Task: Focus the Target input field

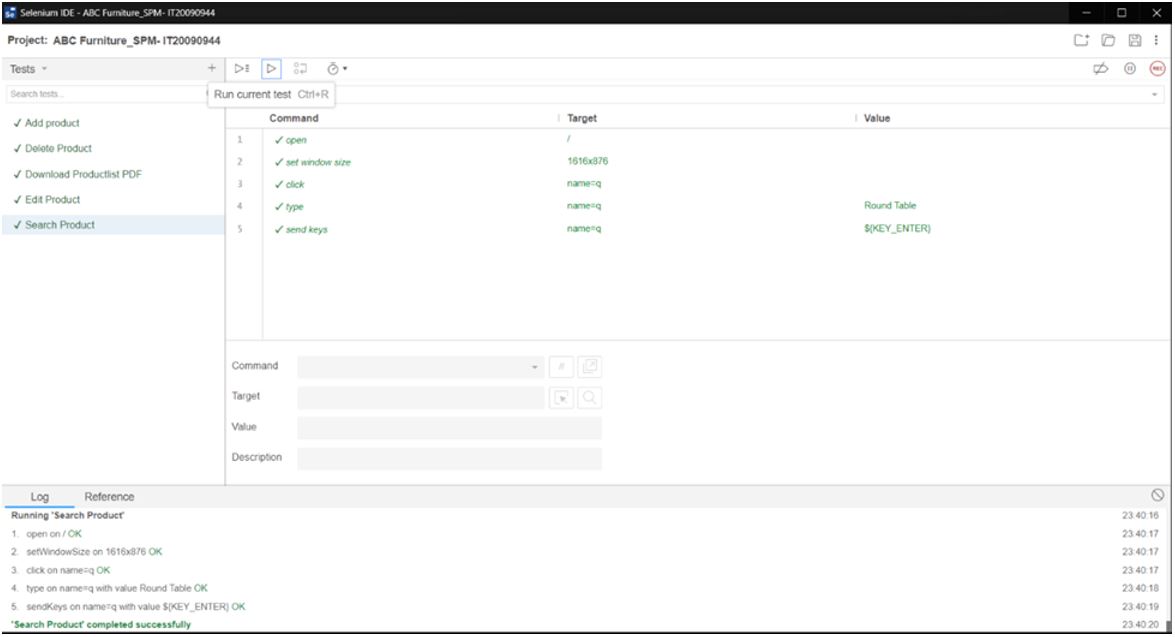Action: tap(420, 397)
